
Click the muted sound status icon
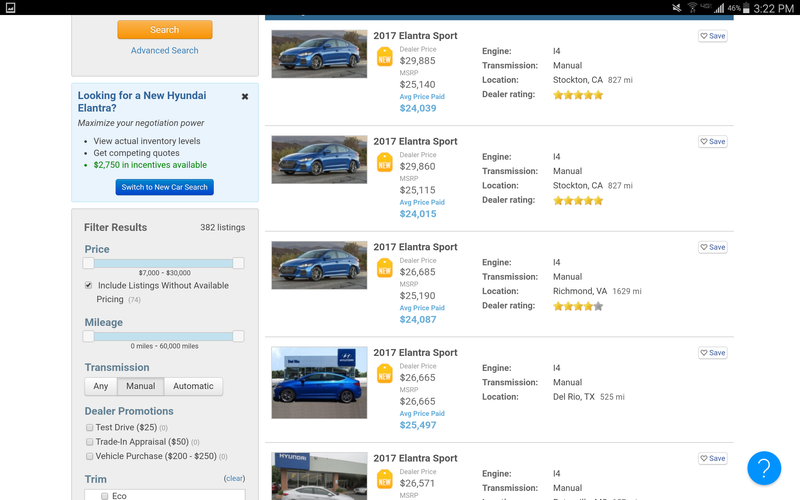click(x=677, y=8)
